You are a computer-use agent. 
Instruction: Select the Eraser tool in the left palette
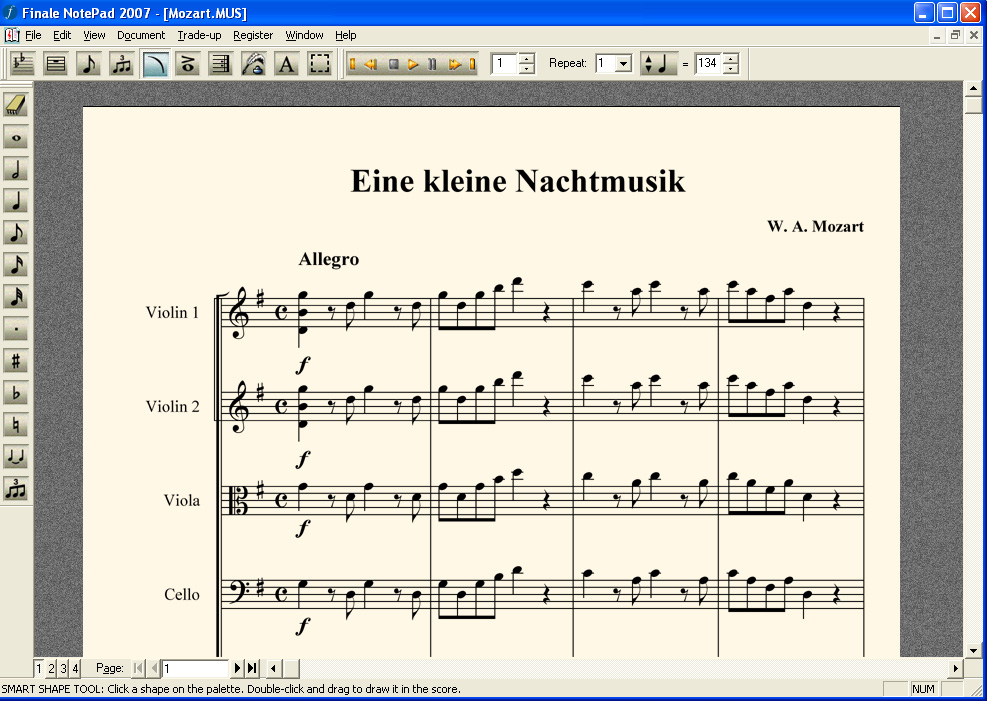(x=15, y=105)
